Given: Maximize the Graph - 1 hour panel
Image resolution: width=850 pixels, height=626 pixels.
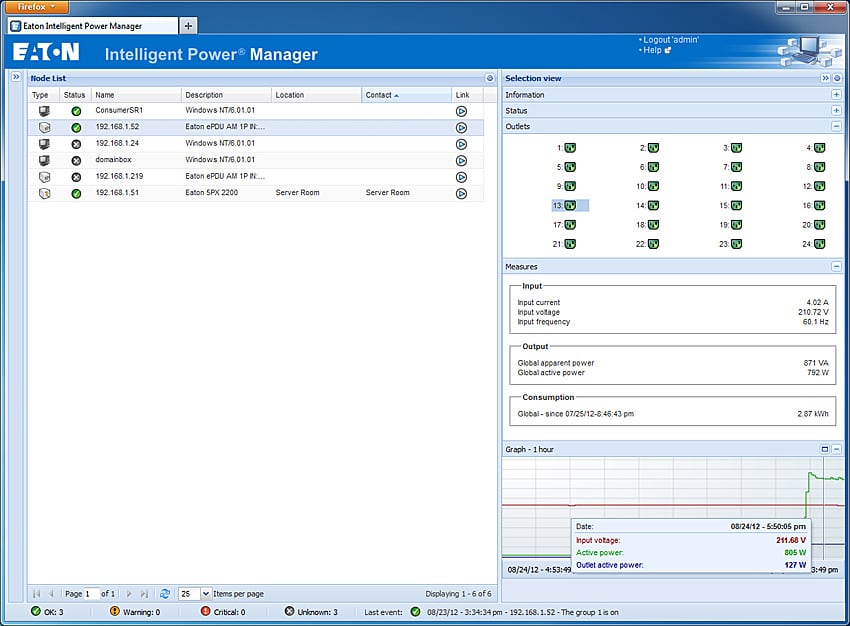Looking at the screenshot, I should [x=825, y=449].
